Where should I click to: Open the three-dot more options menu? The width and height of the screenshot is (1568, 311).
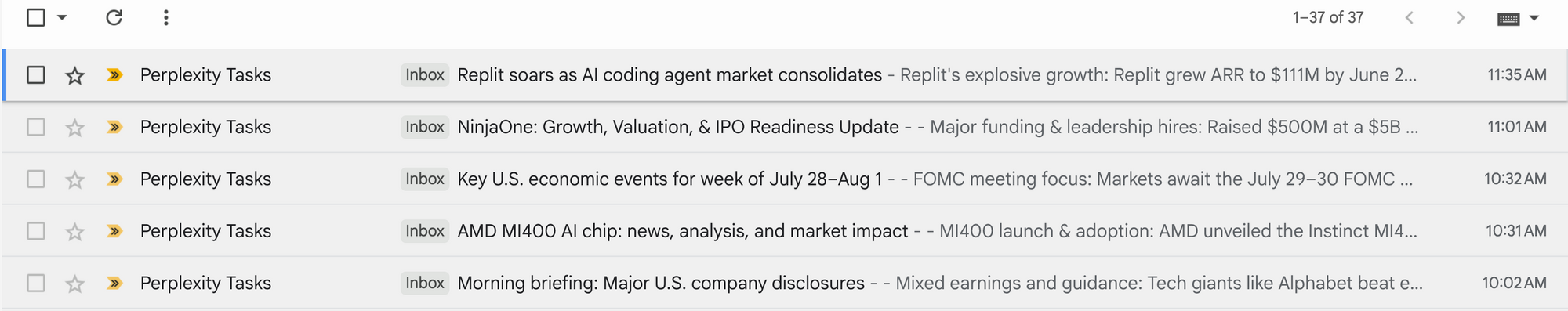tap(165, 17)
